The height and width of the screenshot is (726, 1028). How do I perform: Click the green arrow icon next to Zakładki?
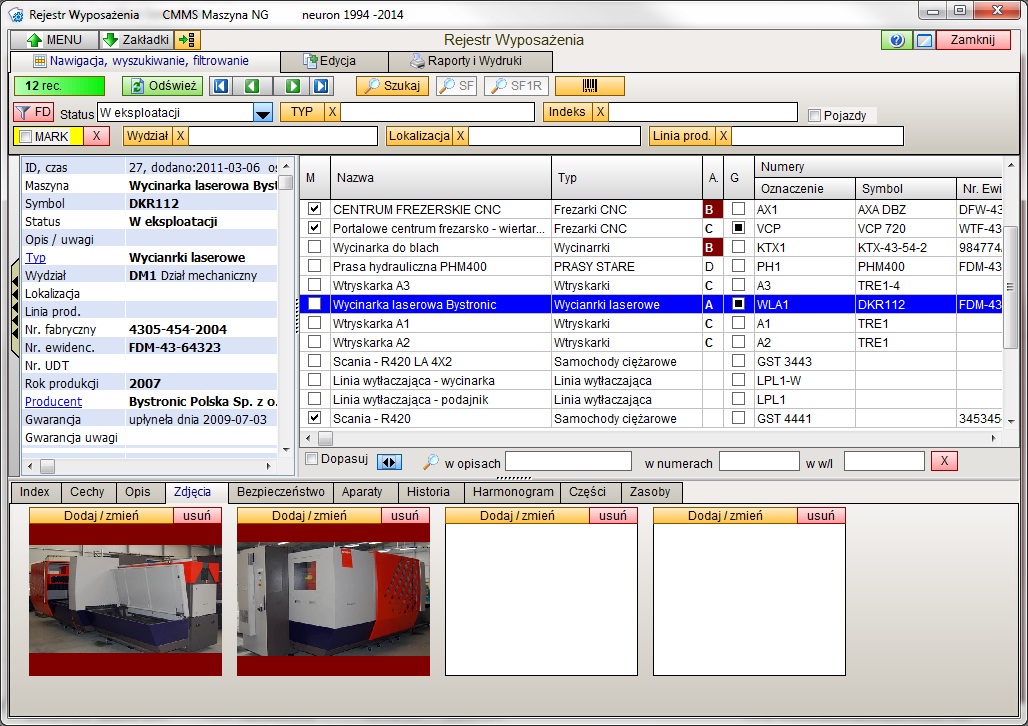tap(187, 40)
